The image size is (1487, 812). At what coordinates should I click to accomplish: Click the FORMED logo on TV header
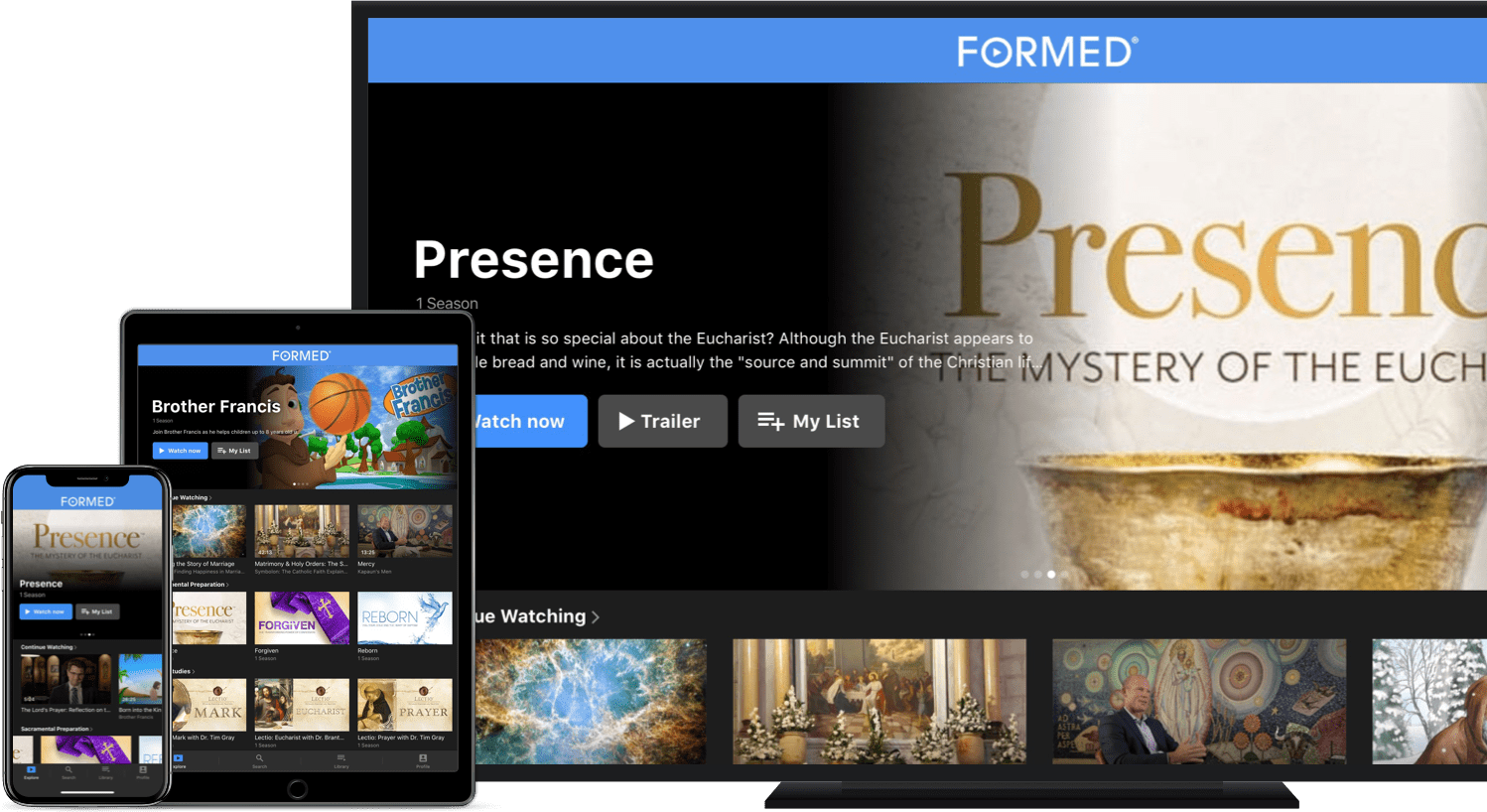click(x=1046, y=52)
